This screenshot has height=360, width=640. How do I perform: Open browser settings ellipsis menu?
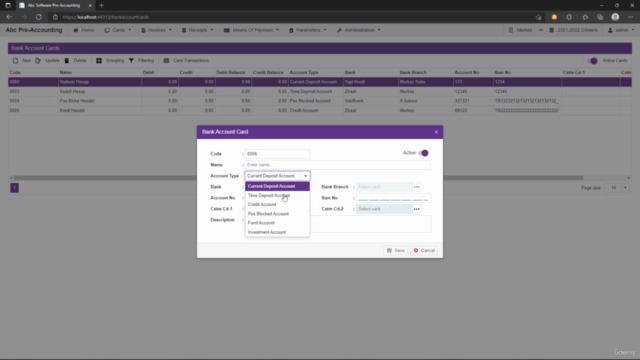point(630,17)
